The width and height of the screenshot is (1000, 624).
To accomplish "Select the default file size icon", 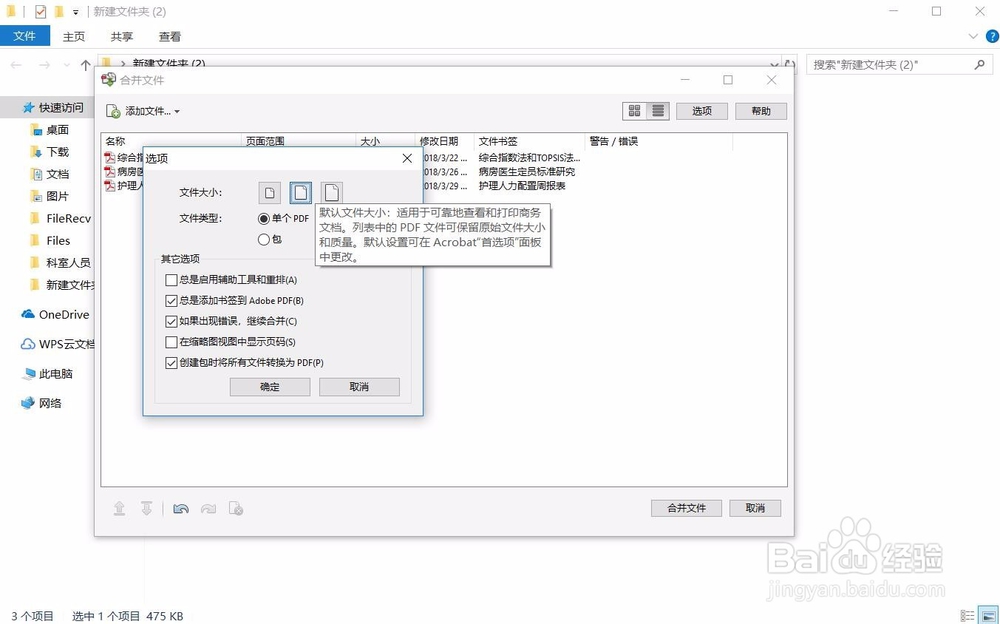I will tap(300, 192).
